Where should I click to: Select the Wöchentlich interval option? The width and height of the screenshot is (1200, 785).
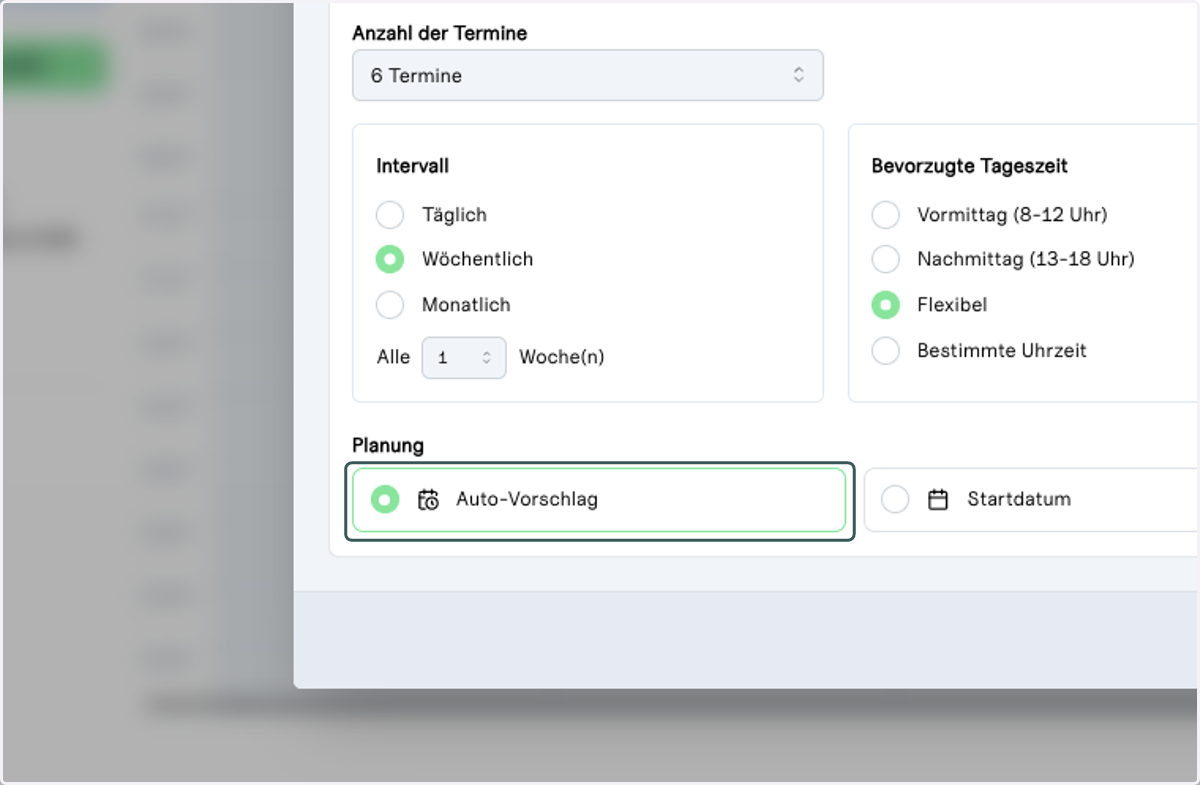(389, 259)
